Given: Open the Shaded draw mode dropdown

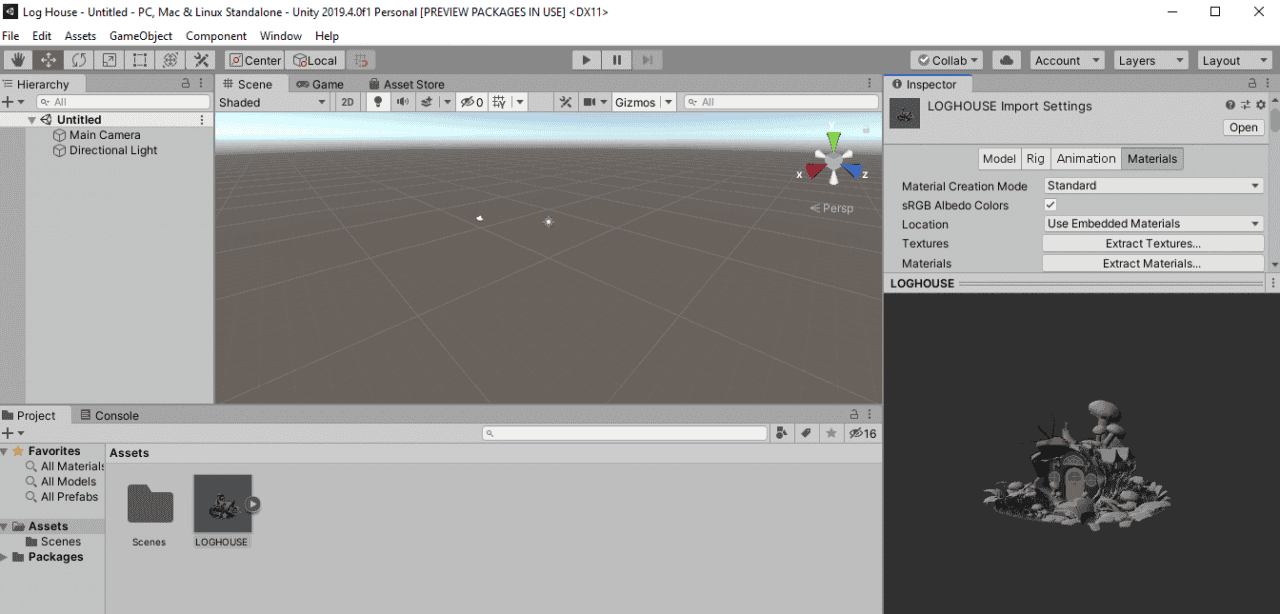Looking at the screenshot, I should (272, 102).
